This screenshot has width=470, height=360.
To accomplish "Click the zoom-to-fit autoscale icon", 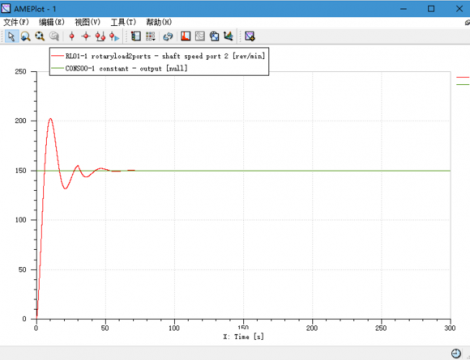I will (40, 36).
